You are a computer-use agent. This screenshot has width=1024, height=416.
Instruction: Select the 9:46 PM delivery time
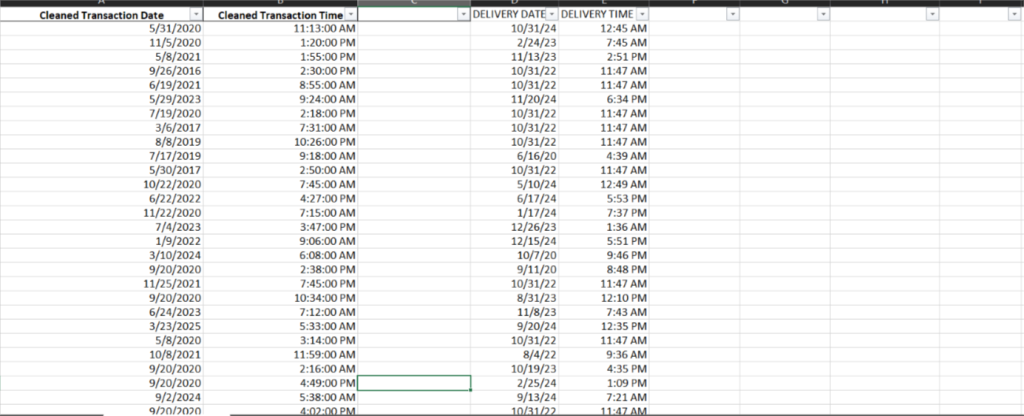coord(604,255)
